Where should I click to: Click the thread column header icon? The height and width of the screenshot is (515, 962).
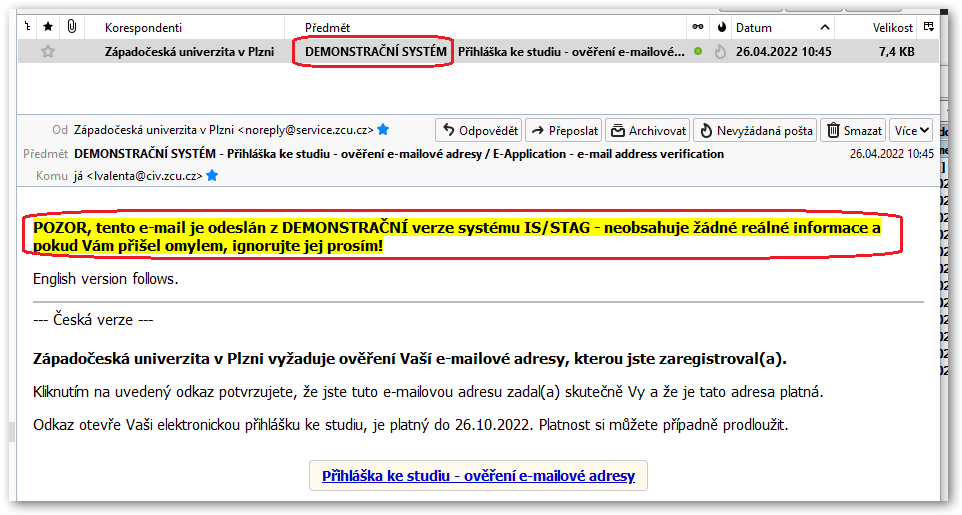pyautogui.click(x=27, y=26)
